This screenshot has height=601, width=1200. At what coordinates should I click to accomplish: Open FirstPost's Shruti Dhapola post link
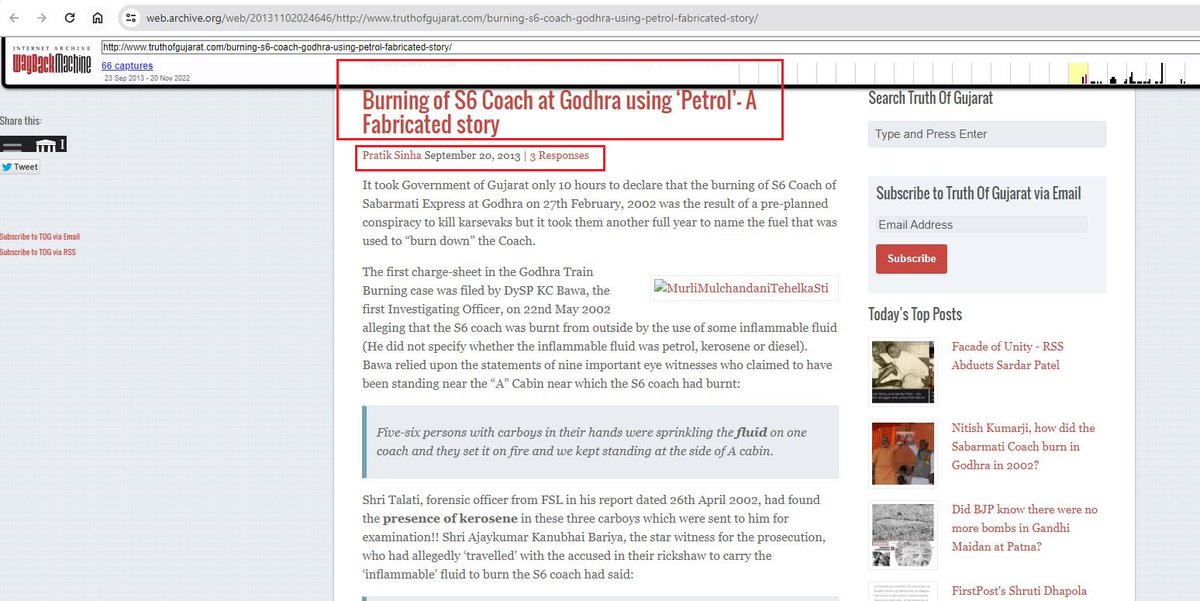click(x=1019, y=591)
